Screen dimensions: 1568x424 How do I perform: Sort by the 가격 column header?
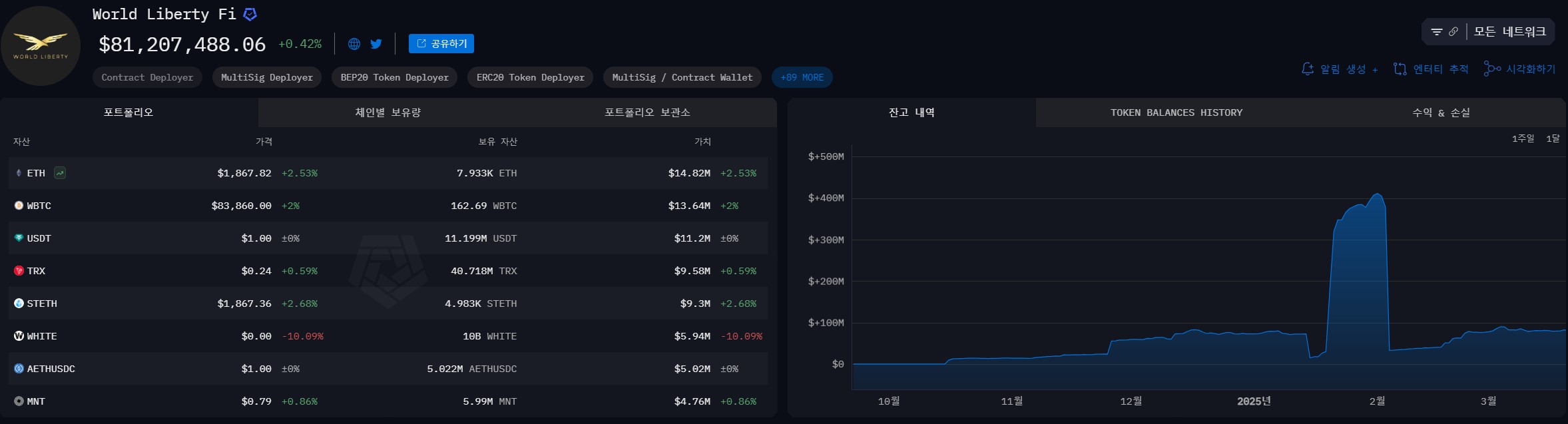pos(264,142)
